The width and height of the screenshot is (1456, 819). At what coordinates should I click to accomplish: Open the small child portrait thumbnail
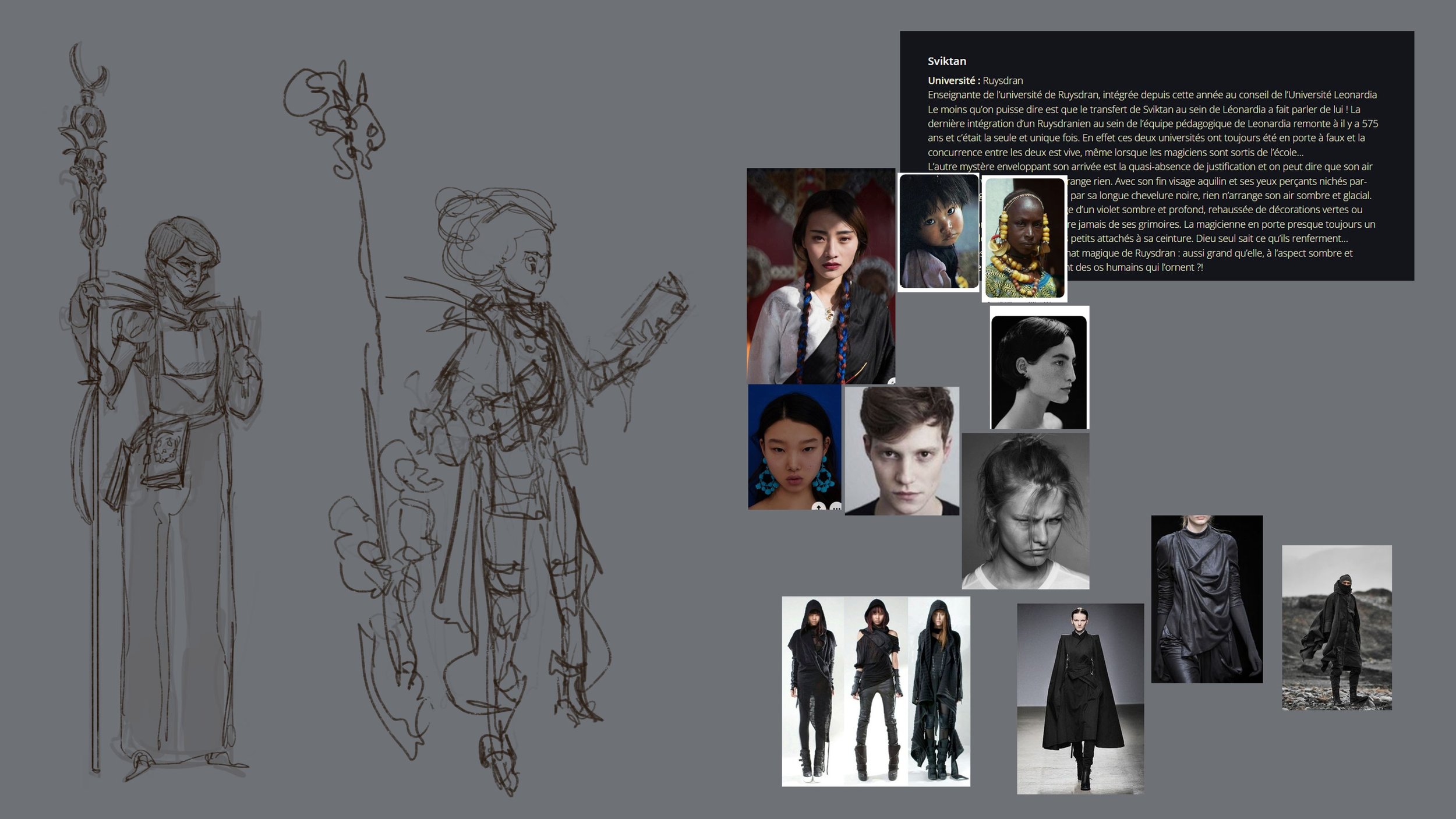[x=938, y=232]
